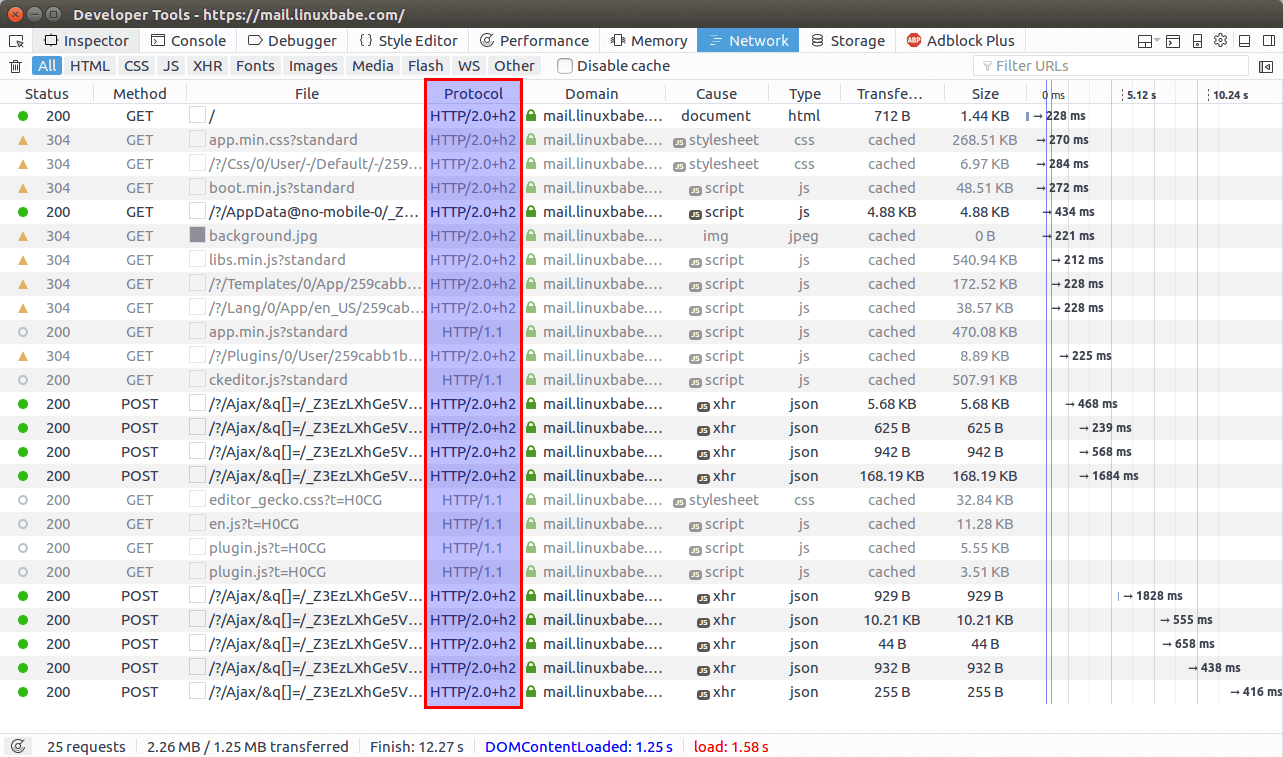Click the image thumbnail icon beside background.jpg

[x=197, y=236]
